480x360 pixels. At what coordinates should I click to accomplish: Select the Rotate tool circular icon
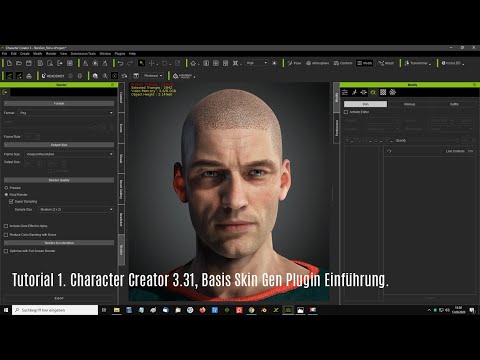click(x=165, y=63)
